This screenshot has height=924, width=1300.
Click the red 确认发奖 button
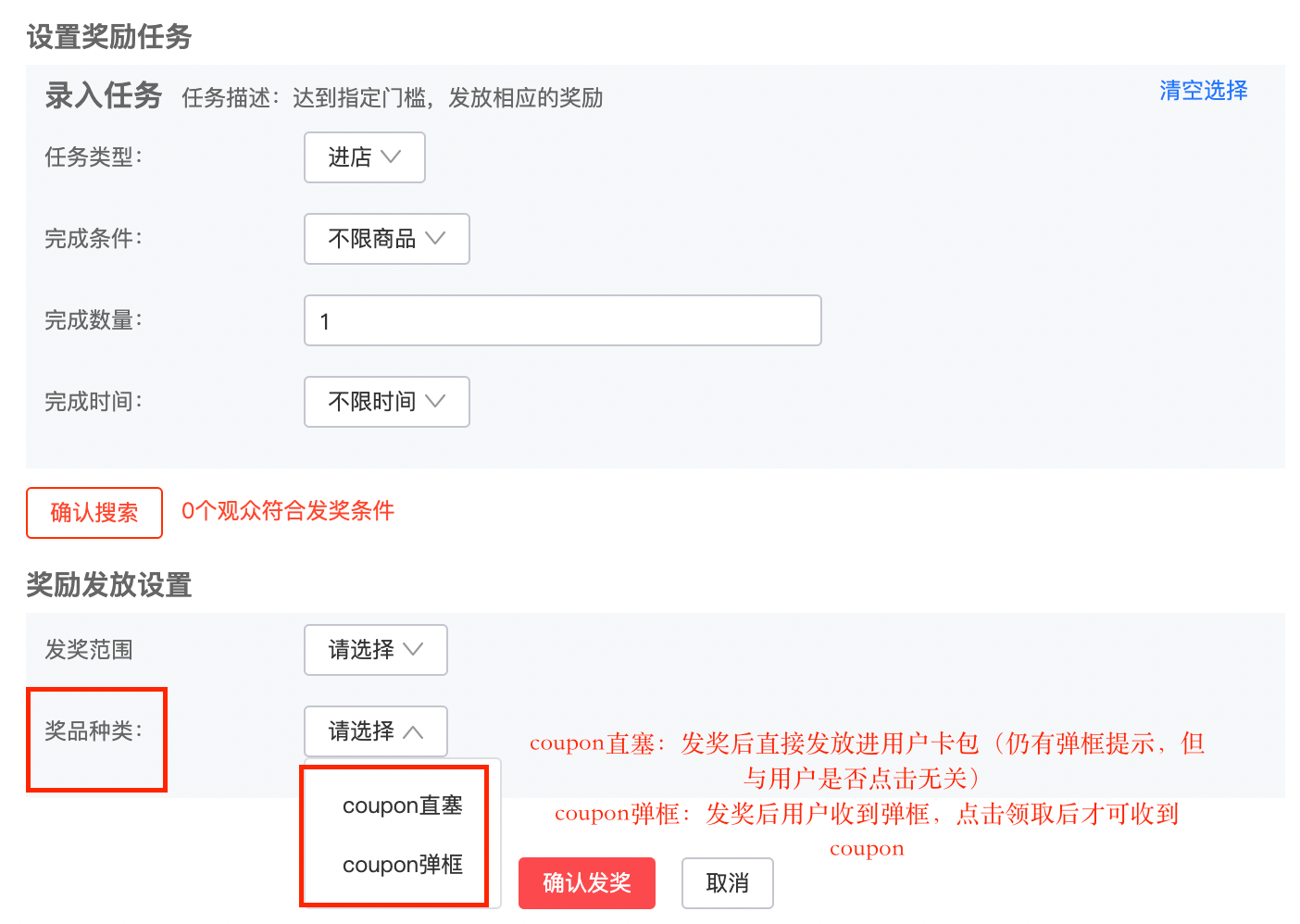tap(587, 883)
